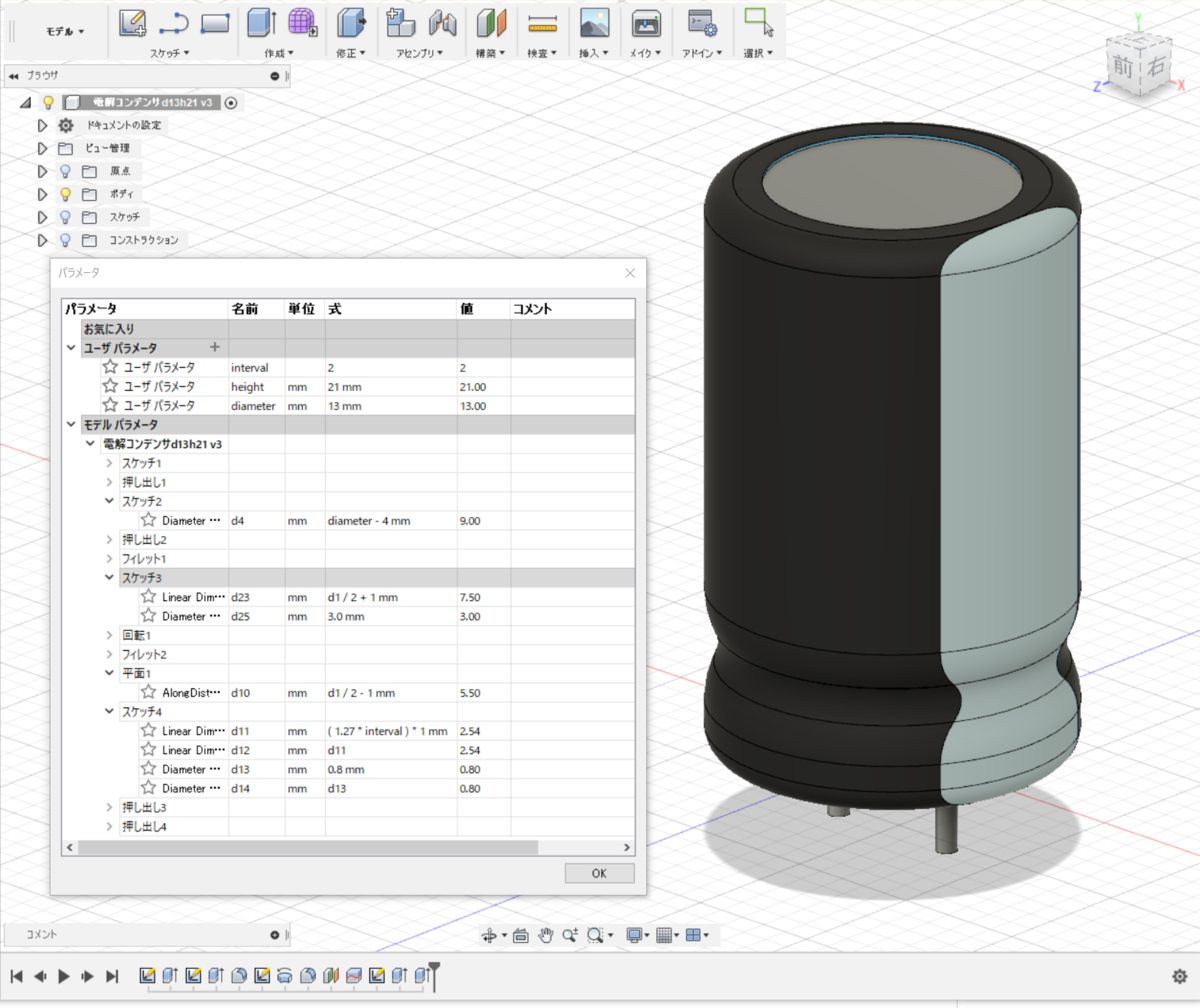Open the アセンブリ toolbar menu
The image size is (1200, 1008).
(421, 52)
